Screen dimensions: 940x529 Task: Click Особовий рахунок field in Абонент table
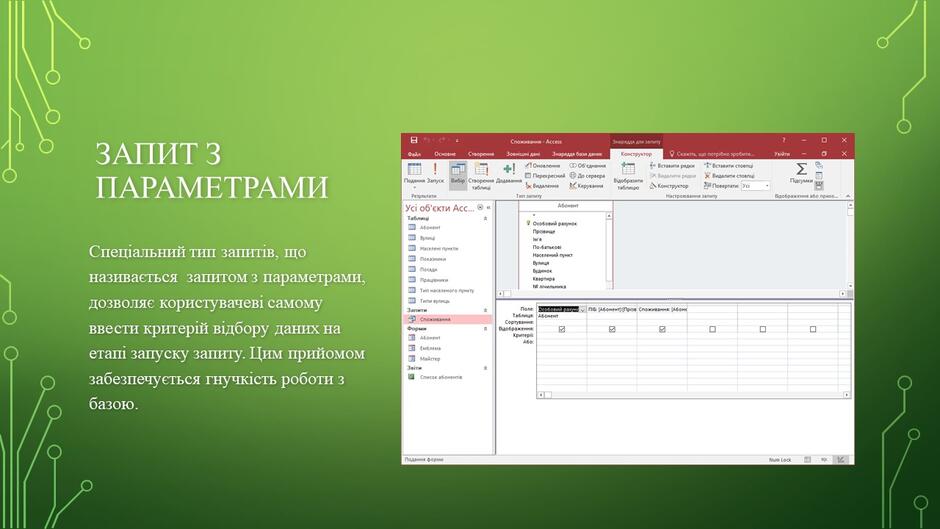point(555,223)
